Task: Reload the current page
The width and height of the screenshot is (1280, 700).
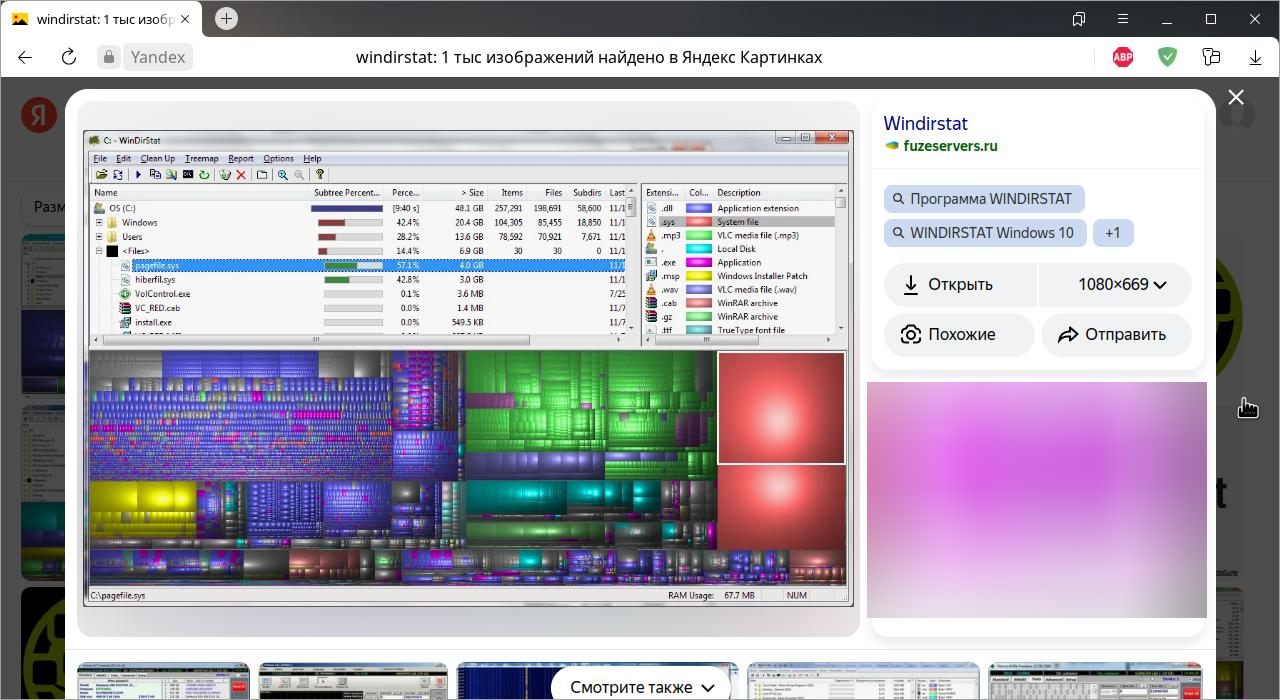Action: [69, 57]
